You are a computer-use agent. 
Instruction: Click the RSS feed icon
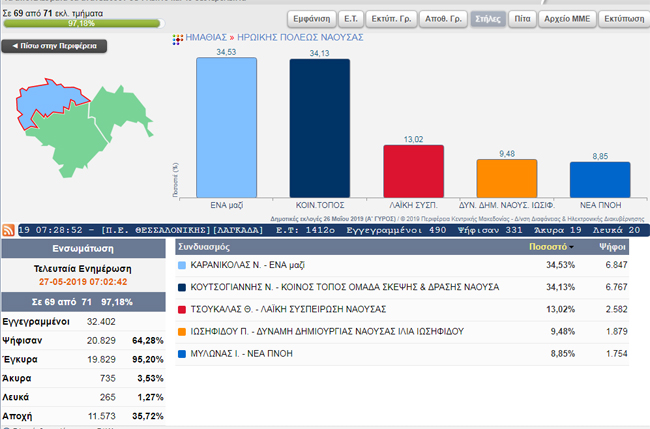pyautogui.click(x=9, y=230)
